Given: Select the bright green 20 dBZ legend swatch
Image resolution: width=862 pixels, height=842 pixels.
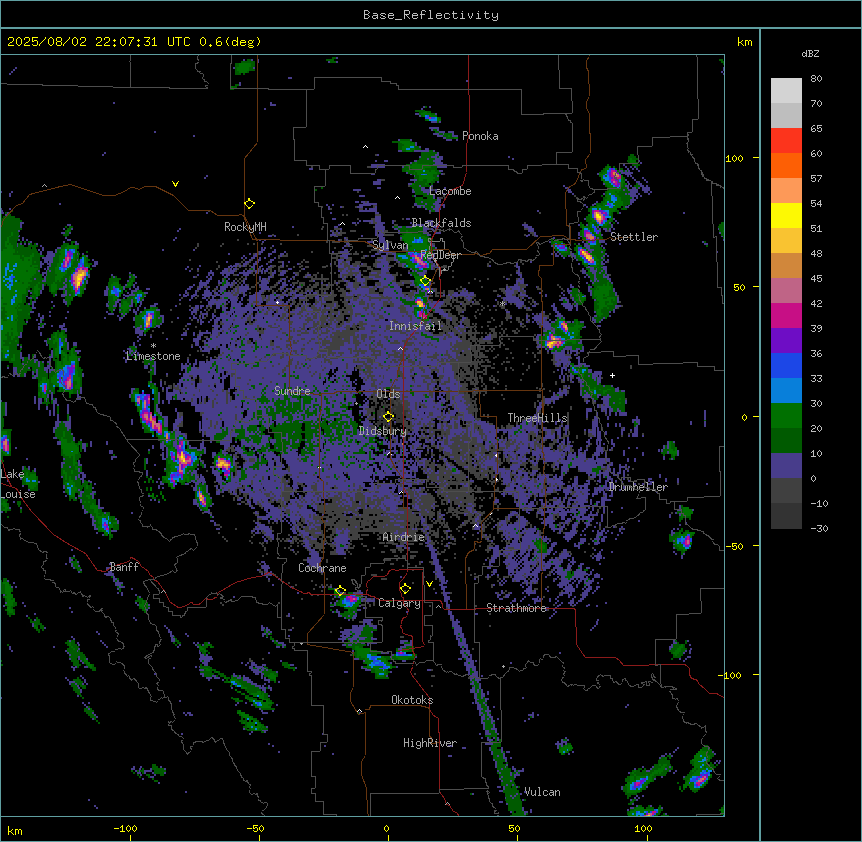Looking at the screenshot, I should pyautogui.click(x=786, y=416).
